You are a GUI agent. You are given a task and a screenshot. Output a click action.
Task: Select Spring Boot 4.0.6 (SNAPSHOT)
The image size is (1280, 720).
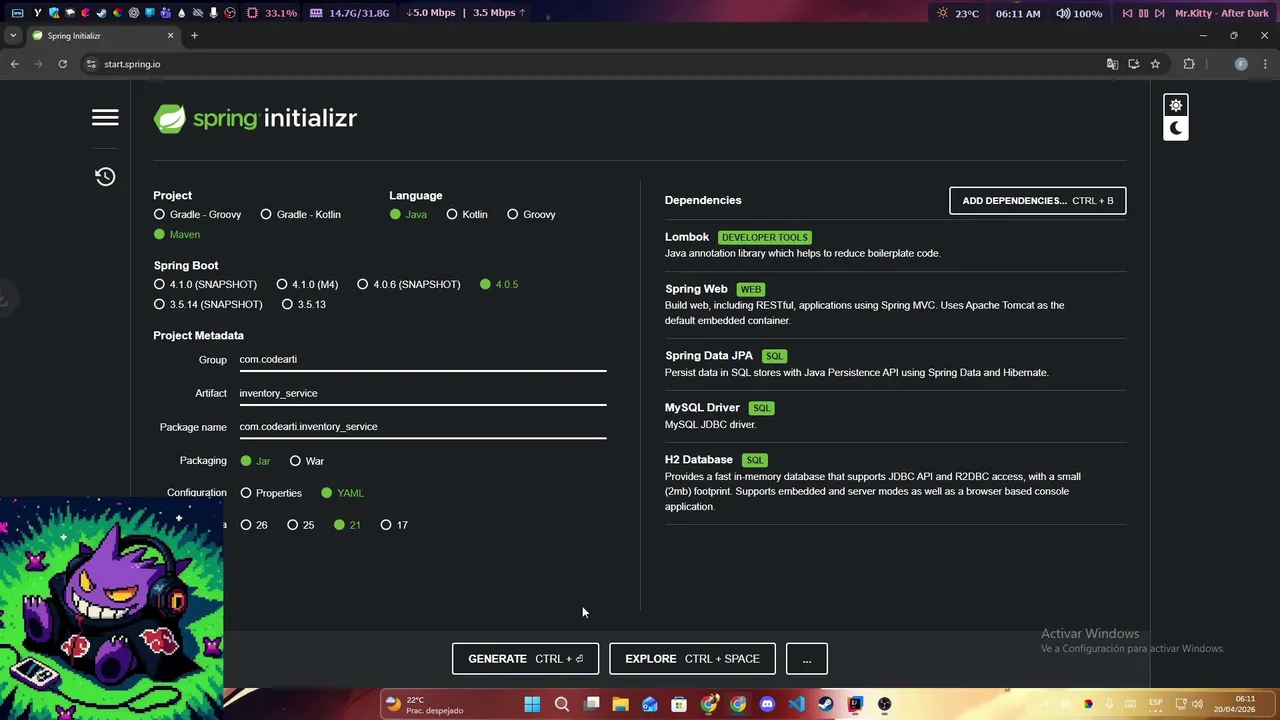click(x=409, y=284)
